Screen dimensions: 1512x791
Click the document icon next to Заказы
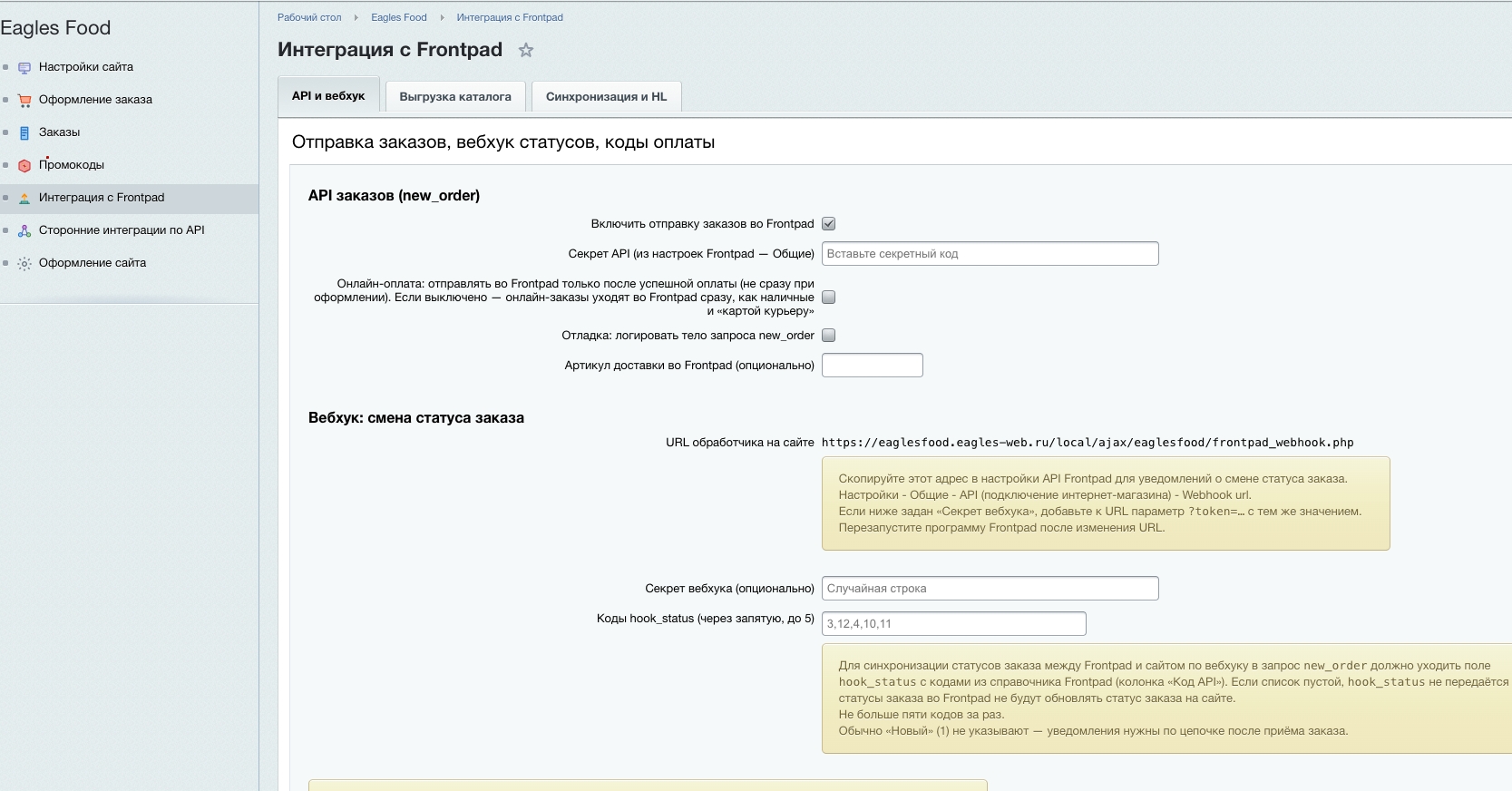24,132
